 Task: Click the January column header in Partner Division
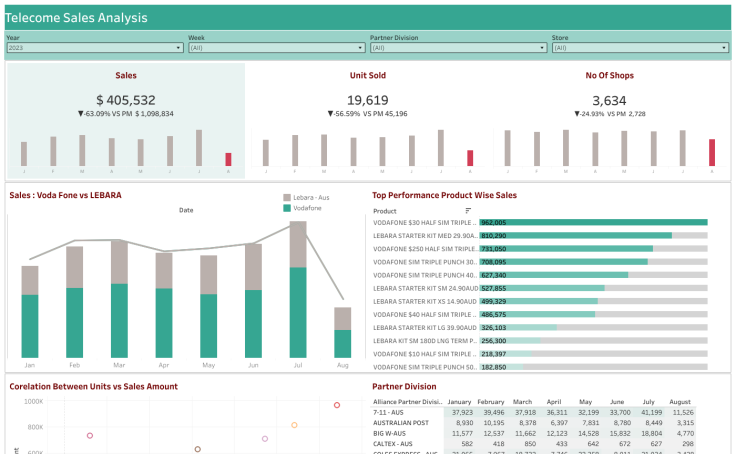pyautogui.click(x=459, y=401)
